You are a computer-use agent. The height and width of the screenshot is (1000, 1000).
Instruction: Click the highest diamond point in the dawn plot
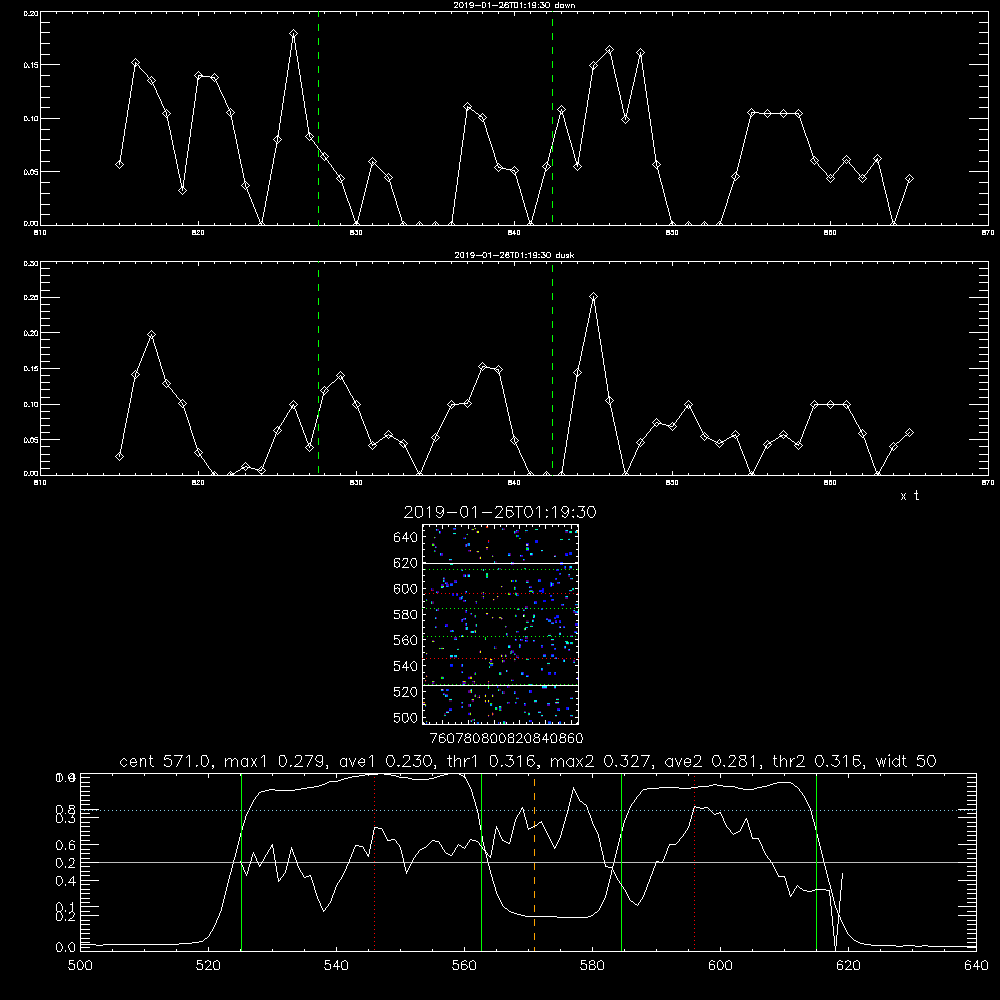[x=293, y=33]
